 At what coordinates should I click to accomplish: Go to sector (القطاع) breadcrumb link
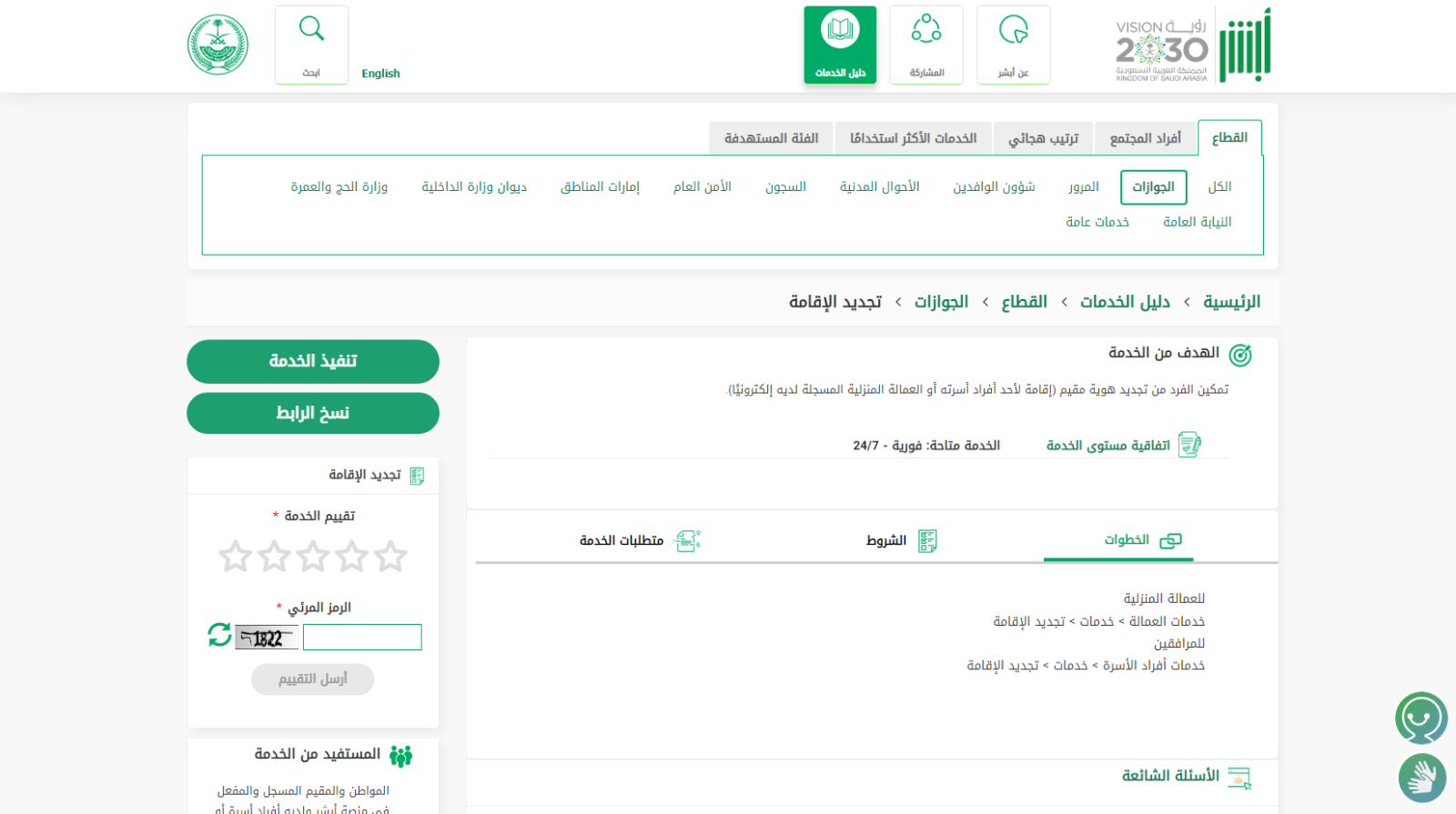pyautogui.click(x=1024, y=302)
